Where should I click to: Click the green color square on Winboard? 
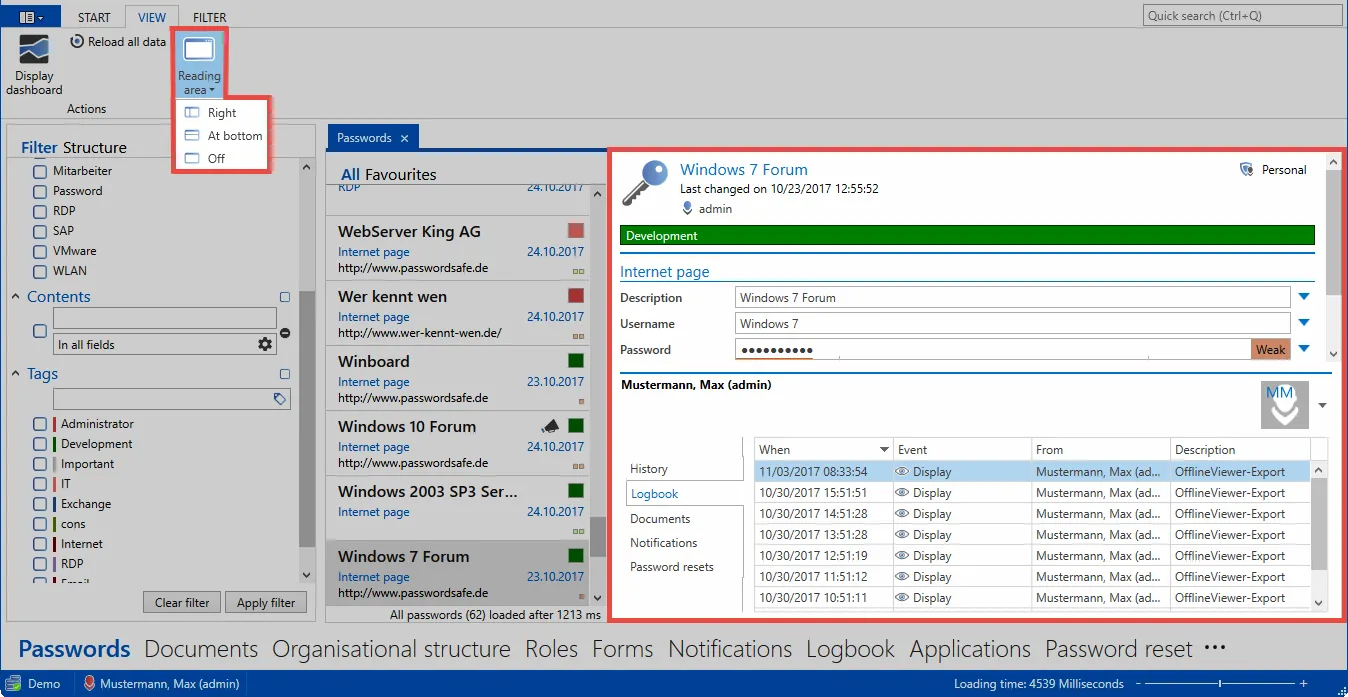pos(576,361)
